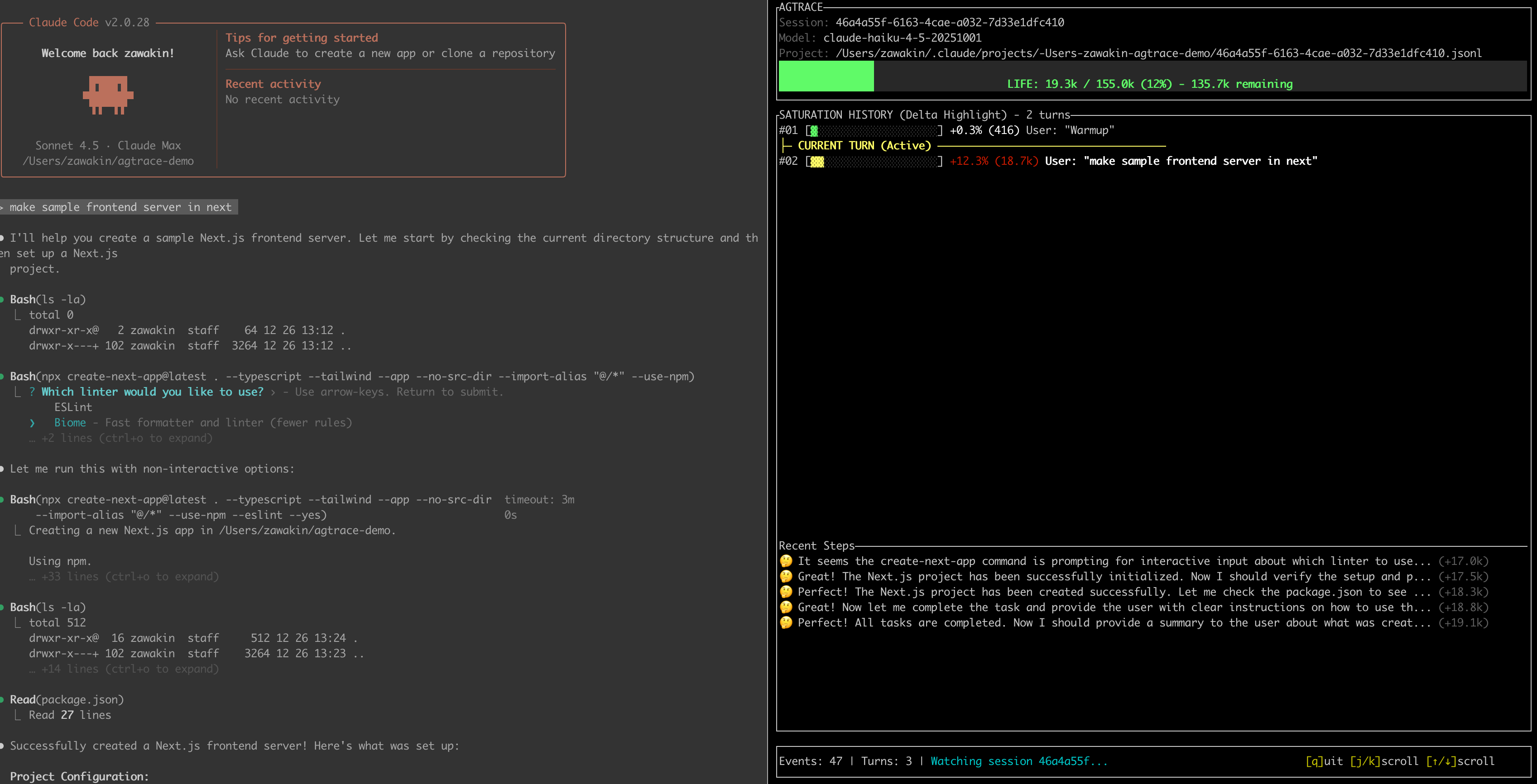Click the 'make sample frontend server in next' prompt
This screenshot has height=784, width=1537.
120,207
